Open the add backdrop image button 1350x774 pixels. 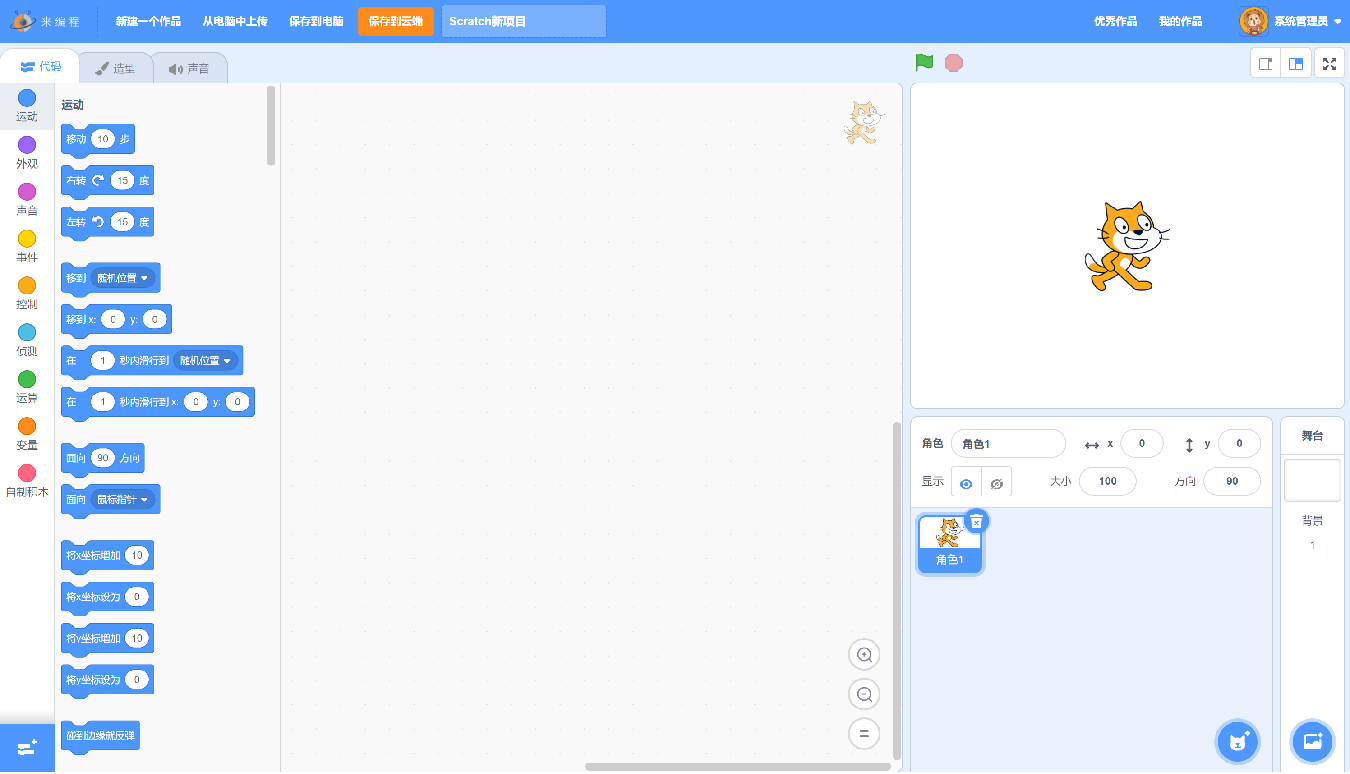pos(1312,742)
